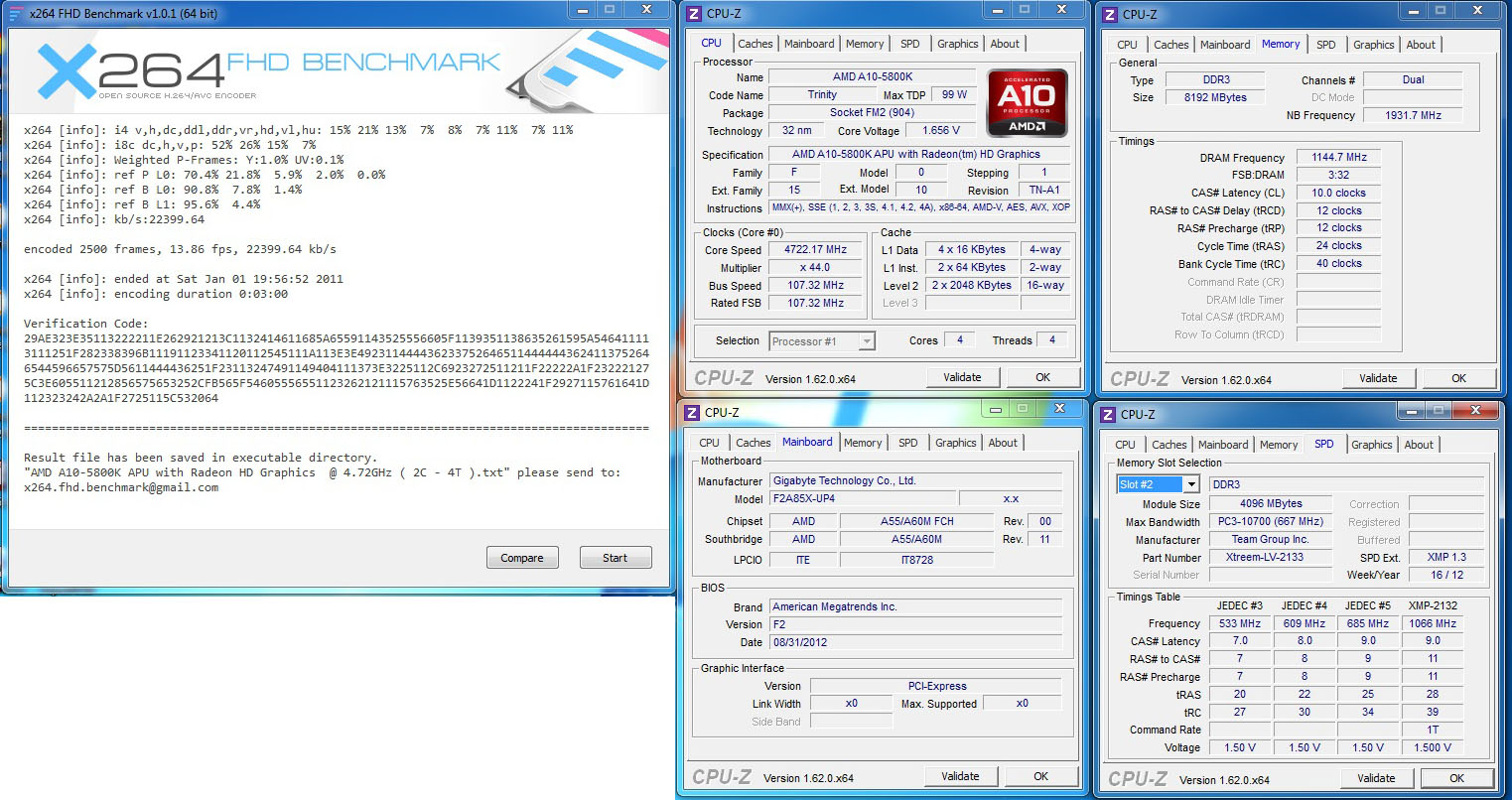Screen dimensions: 1512x800
Task: Click OK in the CPU-Z SPD slot window
Action: tap(1457, 778)
